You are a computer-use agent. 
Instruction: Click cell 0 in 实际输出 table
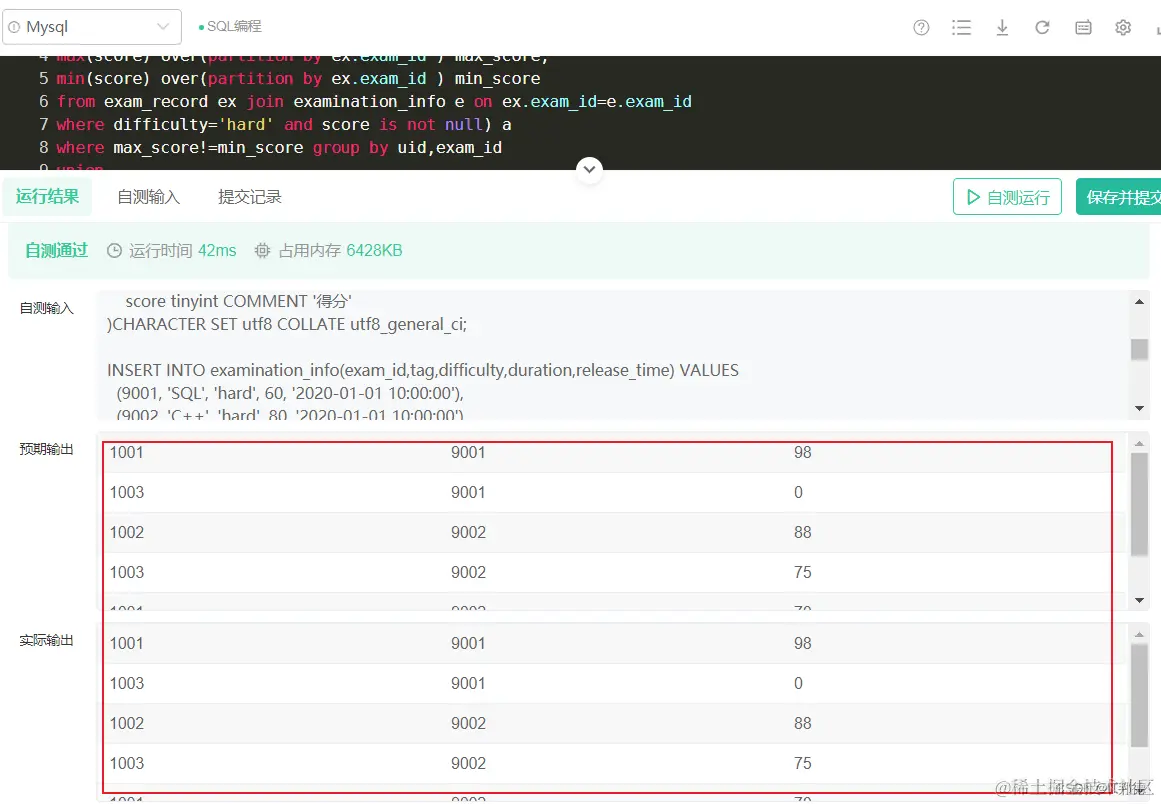pos(798,683)
